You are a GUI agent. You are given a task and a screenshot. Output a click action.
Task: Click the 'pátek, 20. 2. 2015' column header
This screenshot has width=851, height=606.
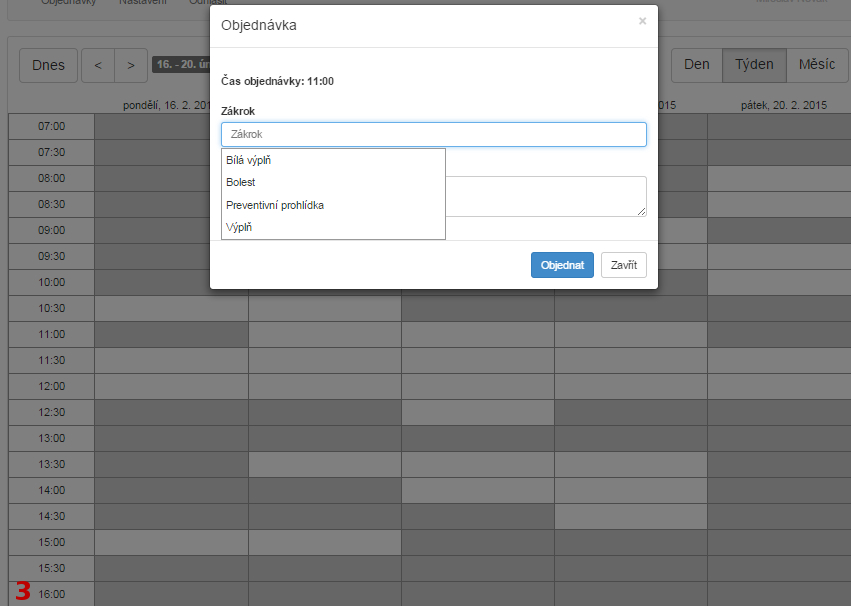783,105
